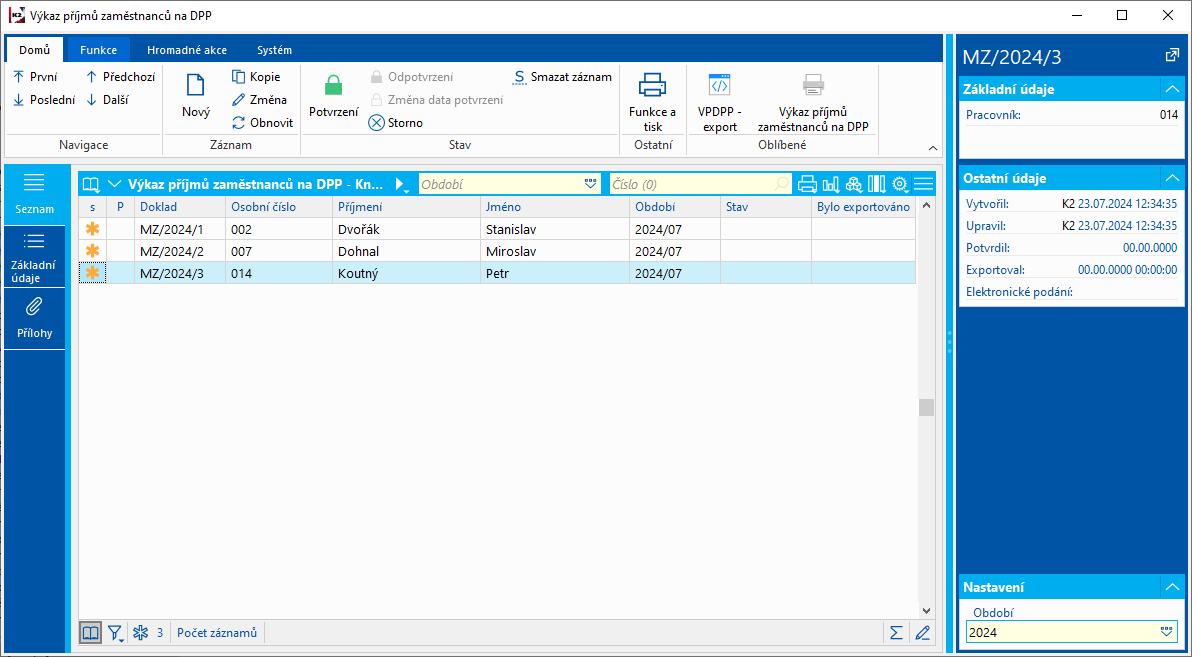This screenshot has height=657, width=1192.
Task: Click Smazat záznam button
Action: [562, 77]
